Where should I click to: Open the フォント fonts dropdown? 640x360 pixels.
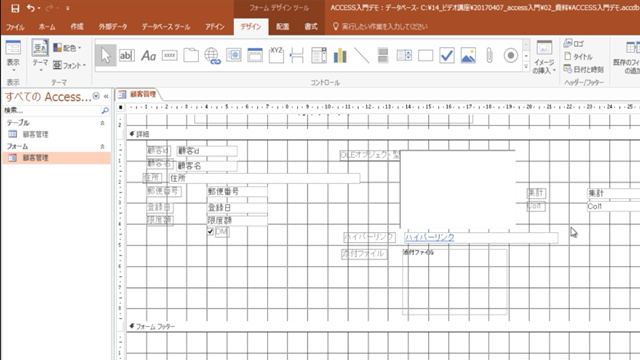(70, 65)
